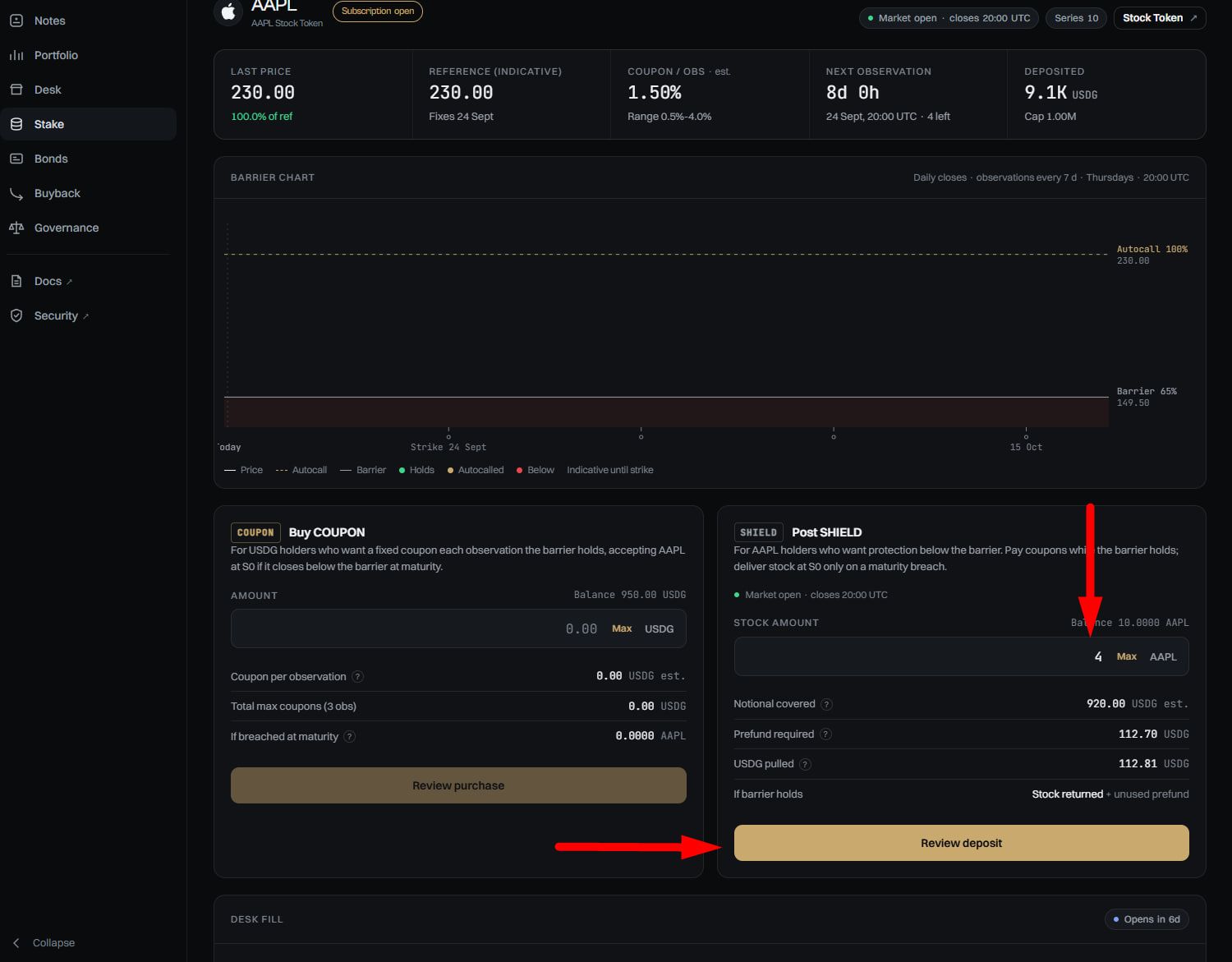Click the Notes sidebar icon
This screenshot has width=1232, height=962.
click(16, 21)
